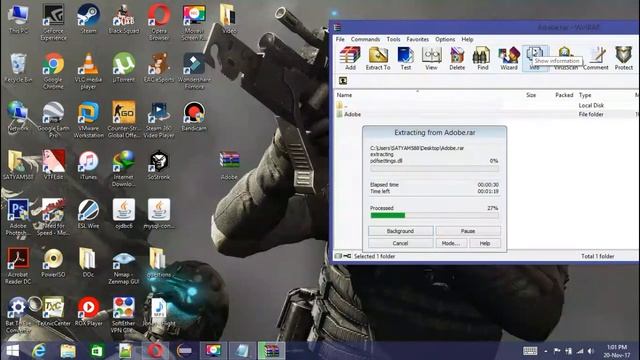Select the Steam desktop icon
640x360 pixels.
[88, 19]
